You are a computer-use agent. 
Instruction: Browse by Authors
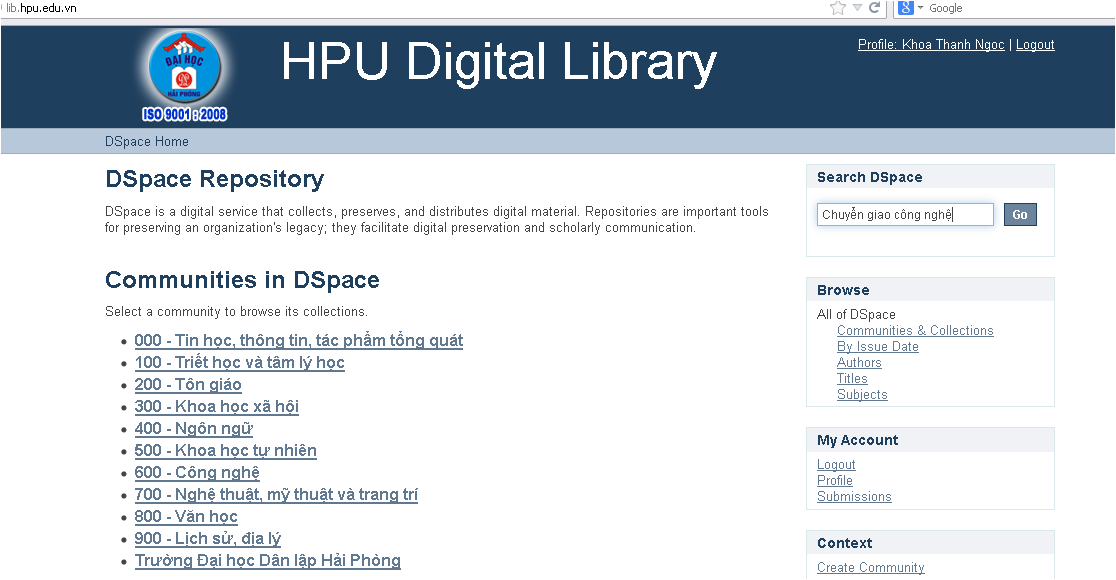point(859,363)
